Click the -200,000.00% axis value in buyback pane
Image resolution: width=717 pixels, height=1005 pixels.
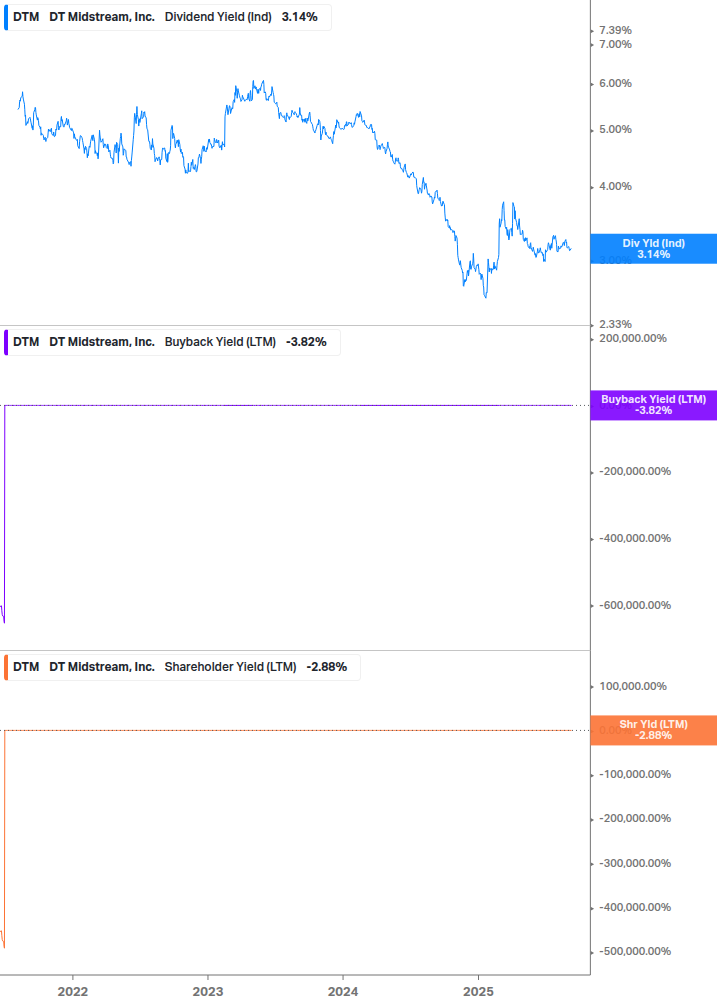(635, 472)
